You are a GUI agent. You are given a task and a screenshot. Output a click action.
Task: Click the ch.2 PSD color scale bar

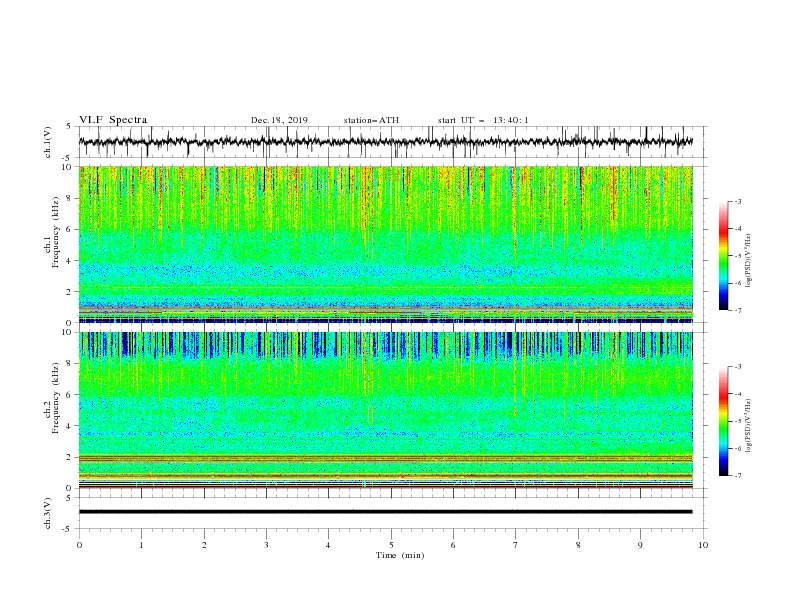723,421
